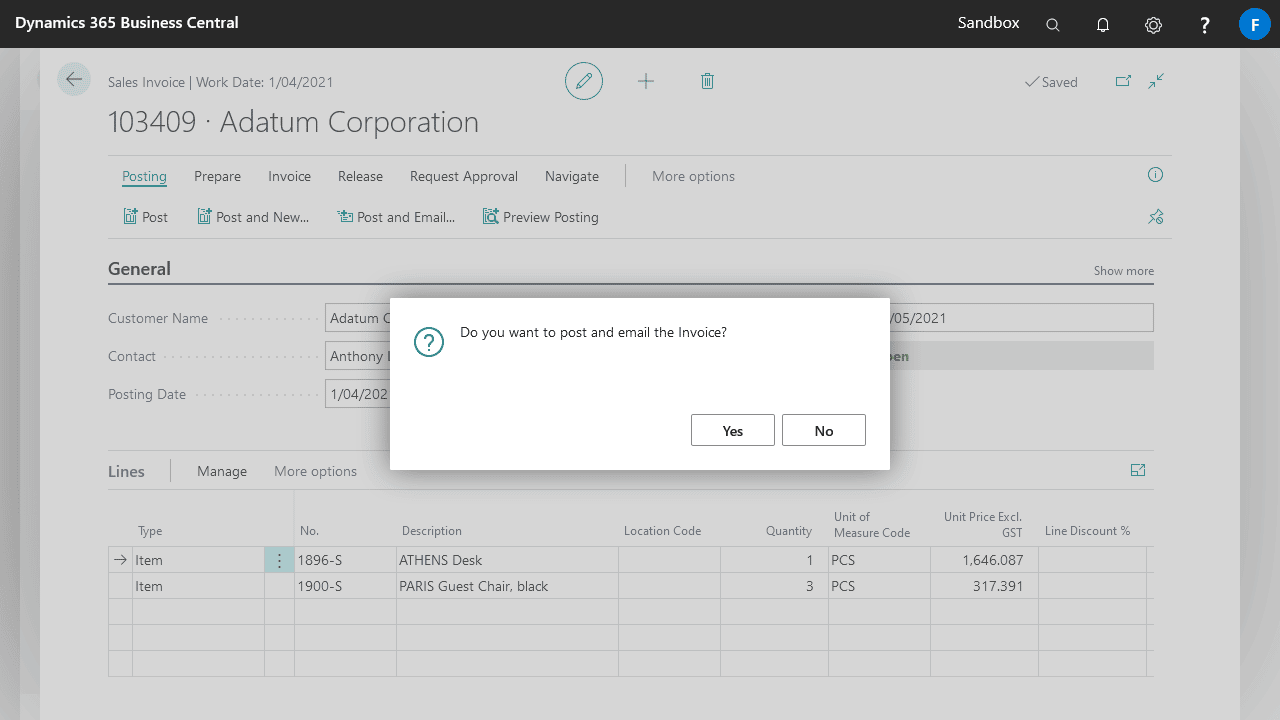Screen dimensions: 1280x720
Task: Collapse the General section header
Action: point(139,269)
